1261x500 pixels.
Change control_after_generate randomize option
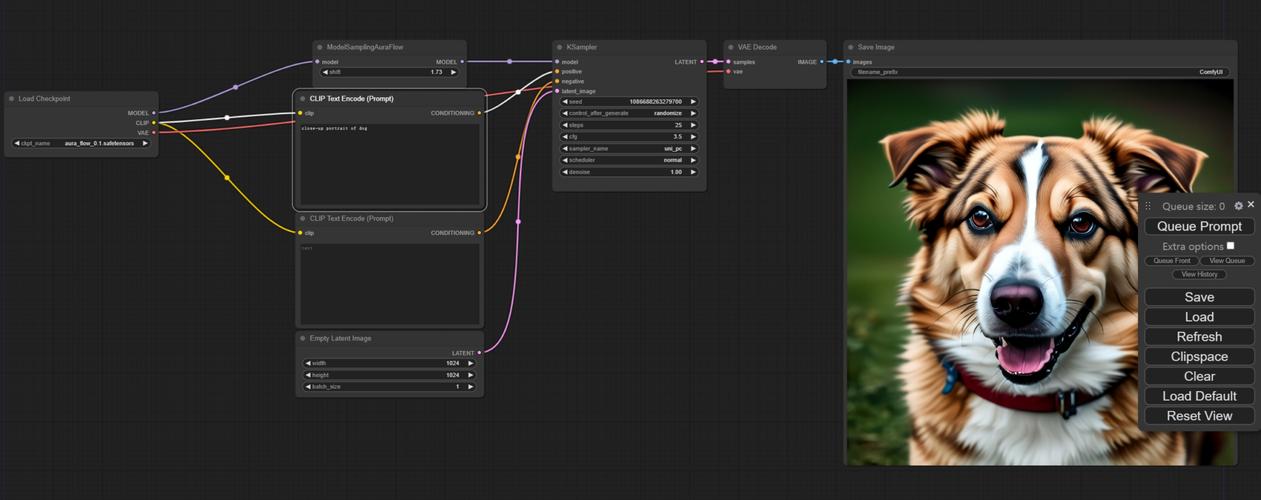click(629, 113)
